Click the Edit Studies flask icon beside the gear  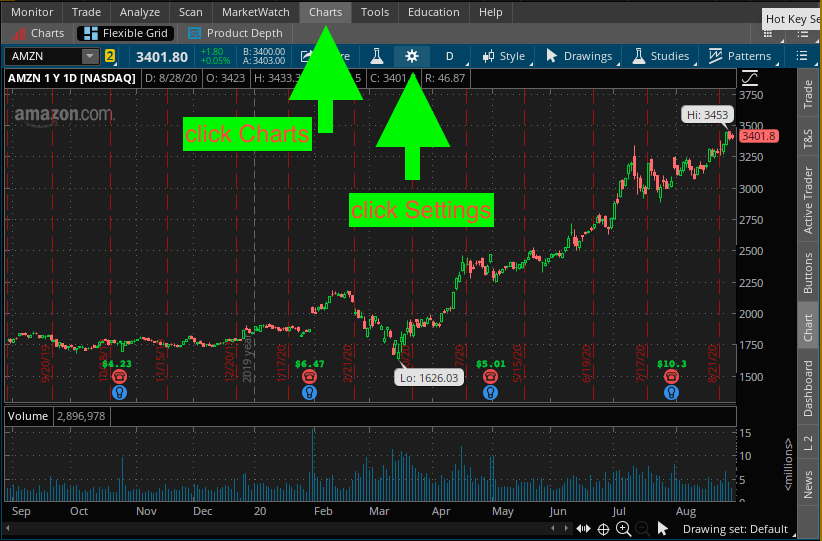point(376,56)
